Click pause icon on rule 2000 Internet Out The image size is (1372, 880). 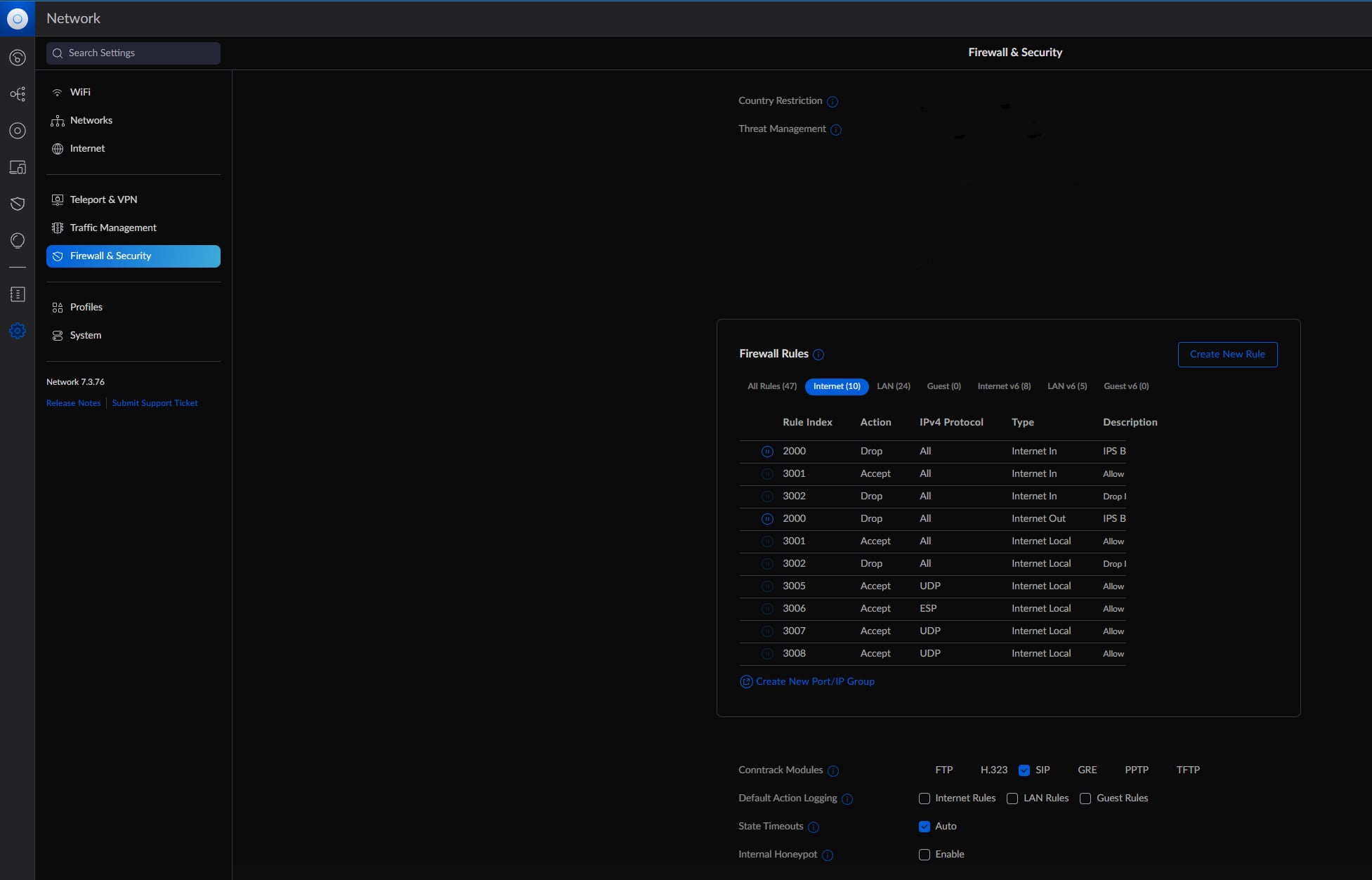(x=767, y=519)
